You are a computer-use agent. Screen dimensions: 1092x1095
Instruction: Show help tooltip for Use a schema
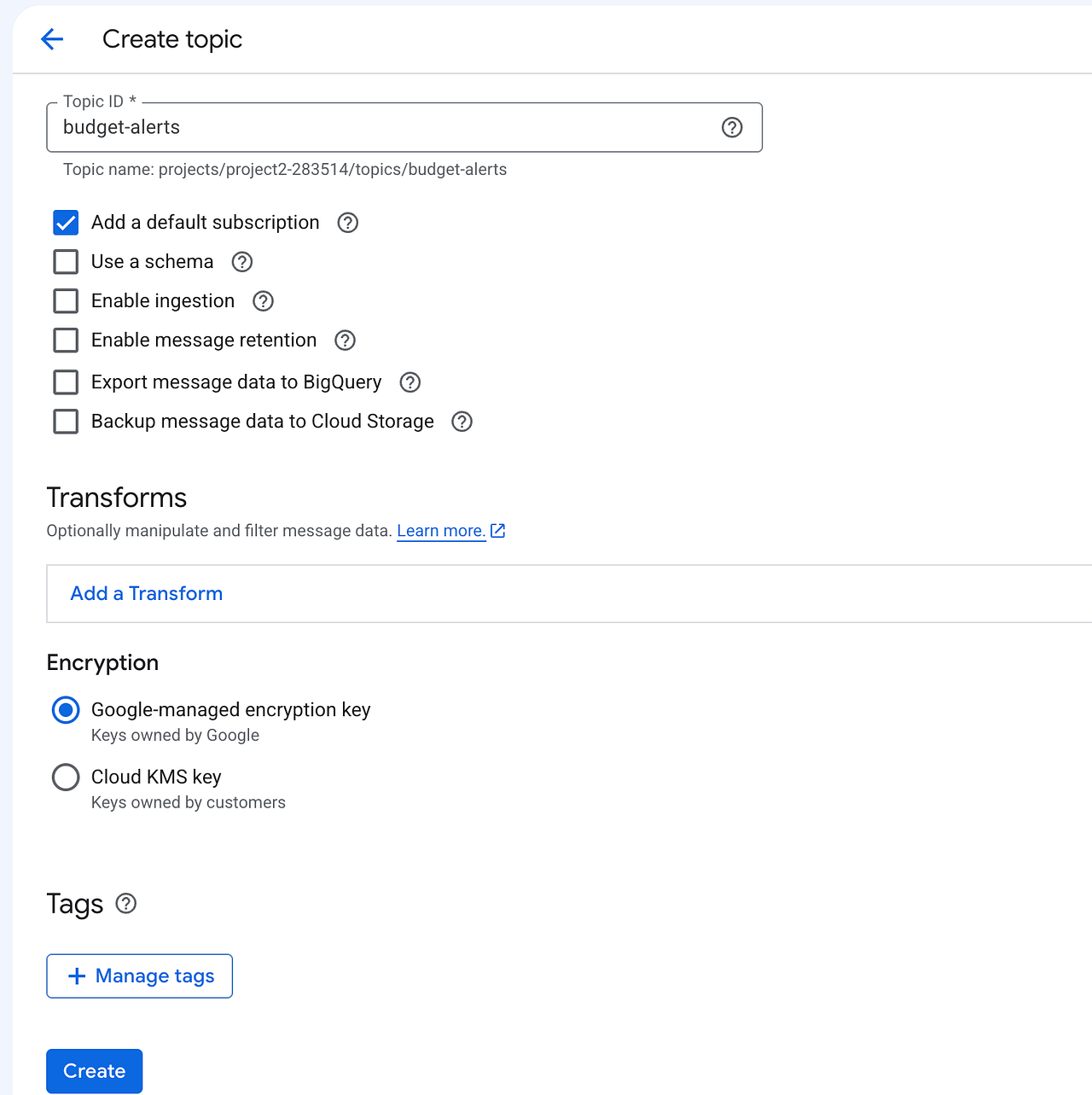242,262
